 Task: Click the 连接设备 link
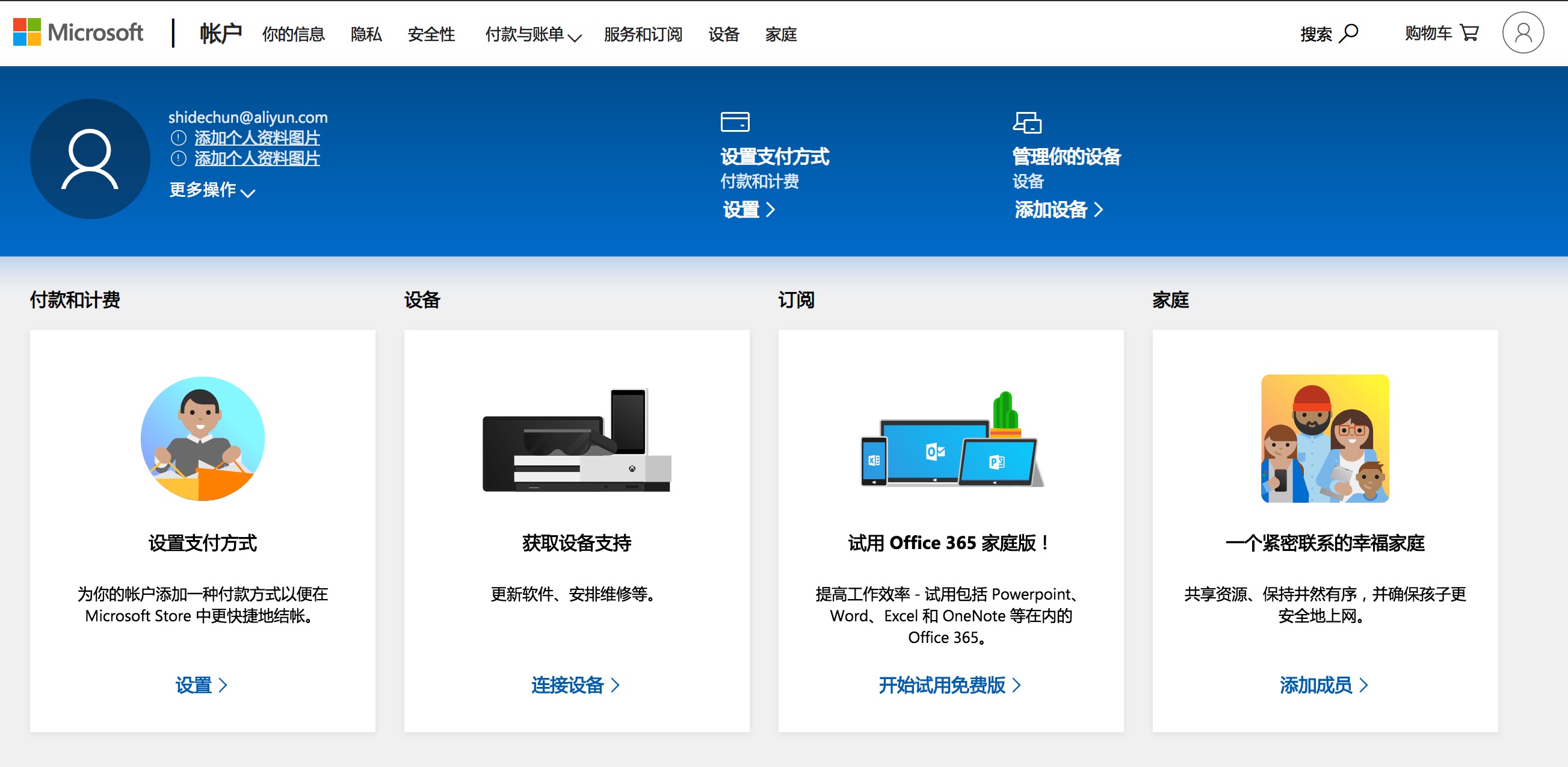pos(575,685)
